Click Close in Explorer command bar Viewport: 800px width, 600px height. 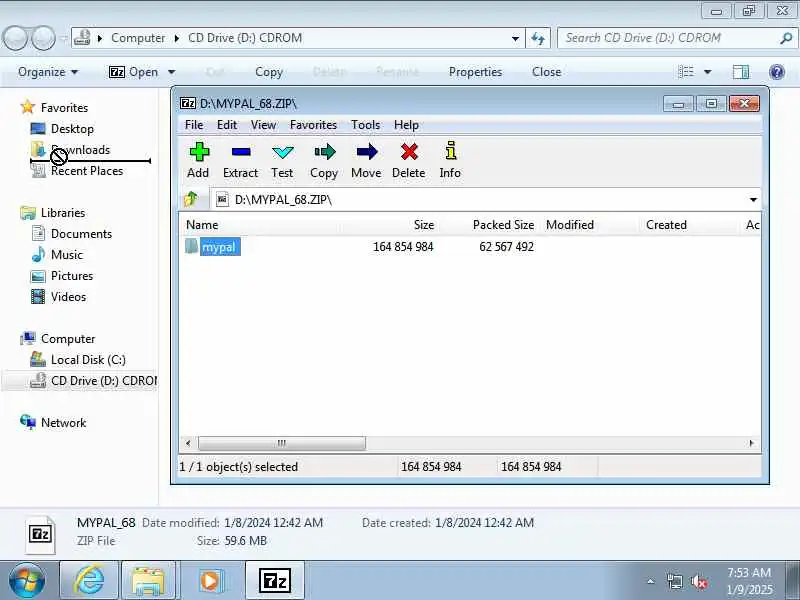[546, 72]
